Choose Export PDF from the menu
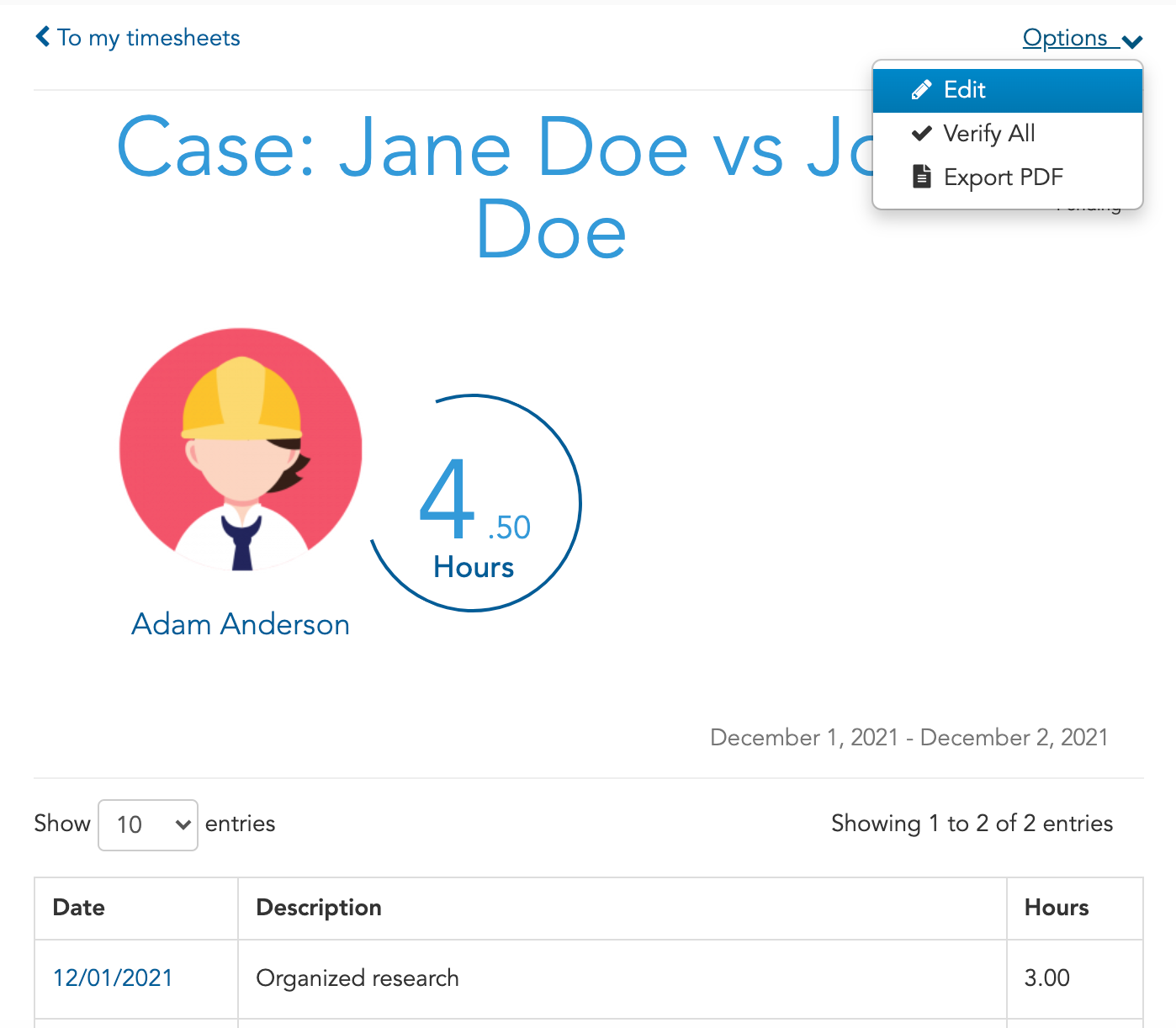1176x1028 pixels. (1007, 178)
